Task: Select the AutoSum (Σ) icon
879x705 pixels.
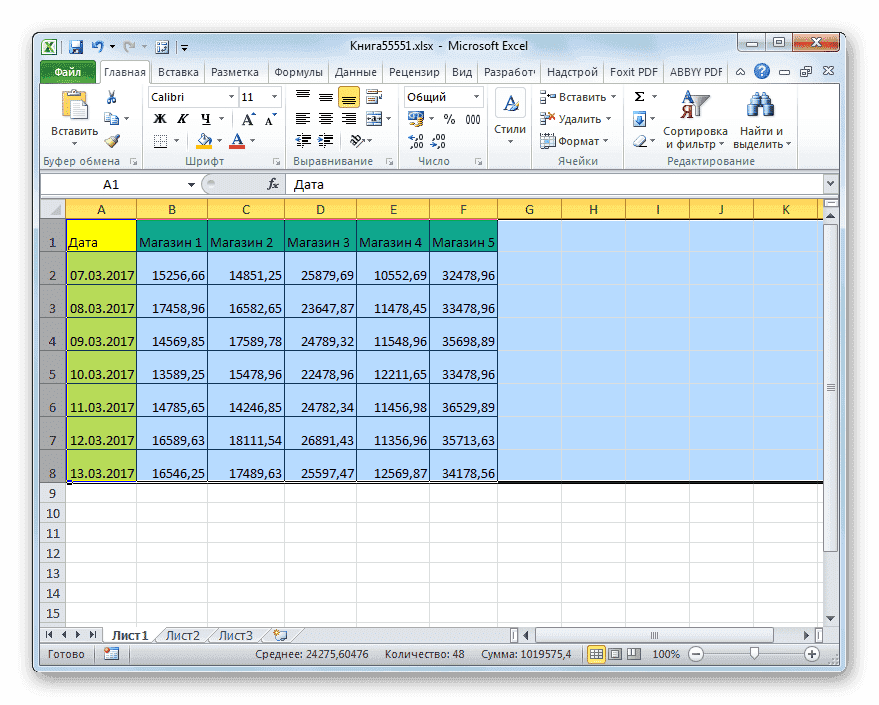Action: [640, 97]
